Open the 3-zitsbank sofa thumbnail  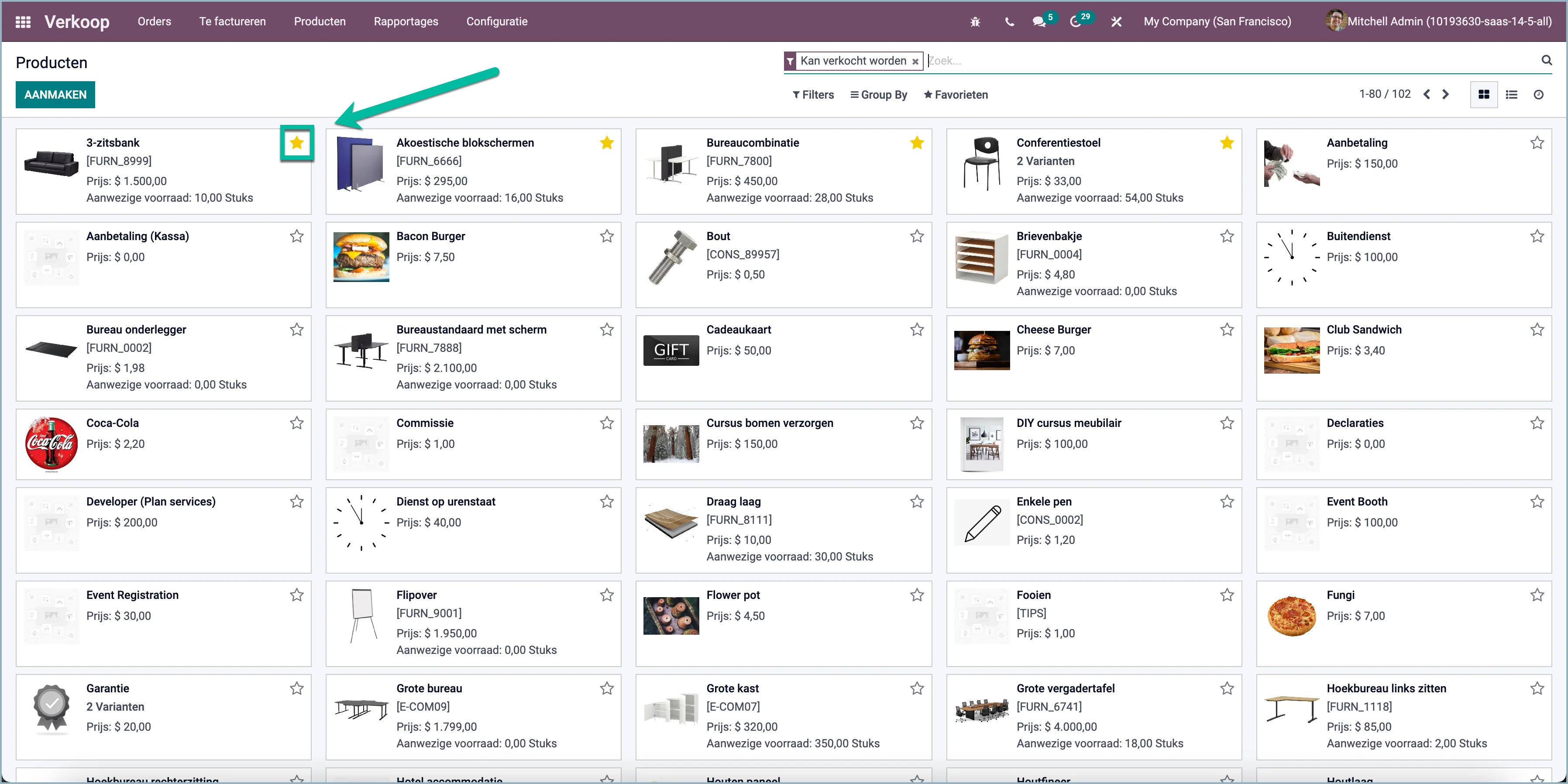(x=51, y=164)
